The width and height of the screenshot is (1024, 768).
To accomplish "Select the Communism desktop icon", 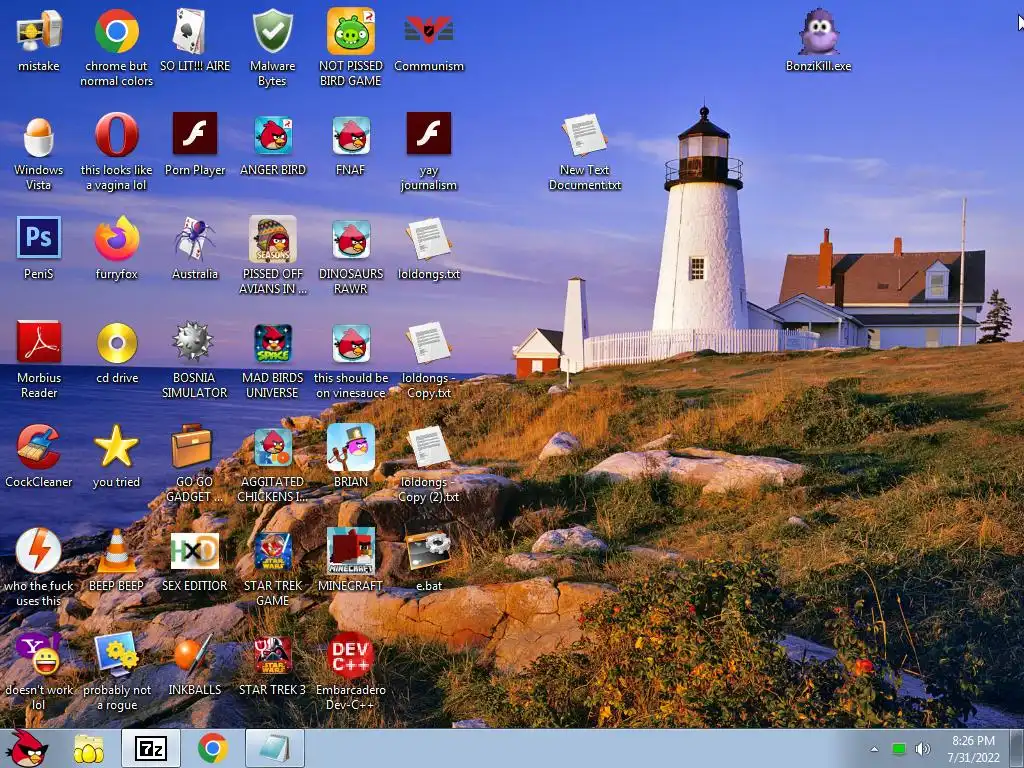I will [x=428, y=31].
